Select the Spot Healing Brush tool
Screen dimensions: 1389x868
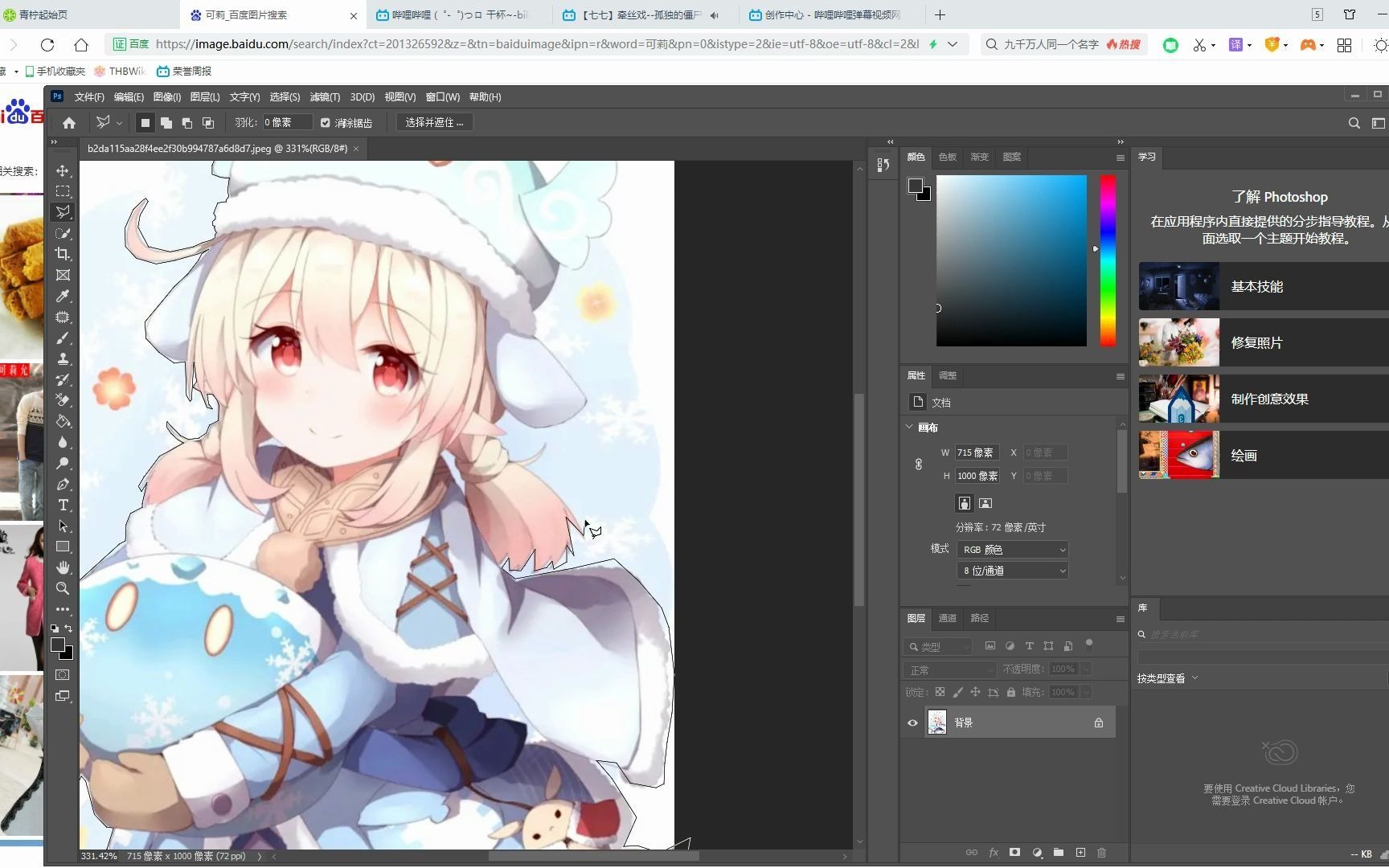click(63, 317)
